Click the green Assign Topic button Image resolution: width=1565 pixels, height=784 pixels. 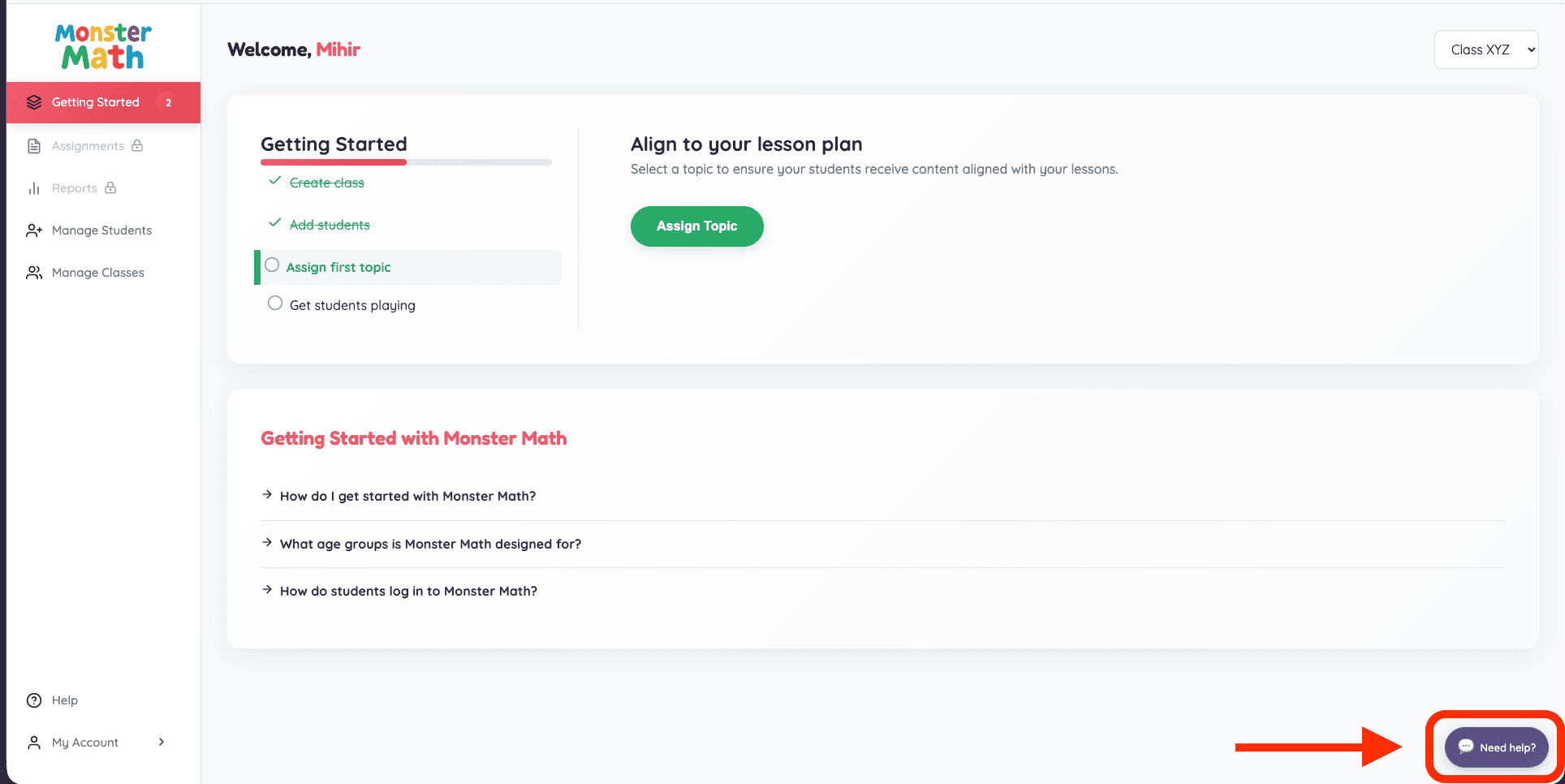(696, 226)
